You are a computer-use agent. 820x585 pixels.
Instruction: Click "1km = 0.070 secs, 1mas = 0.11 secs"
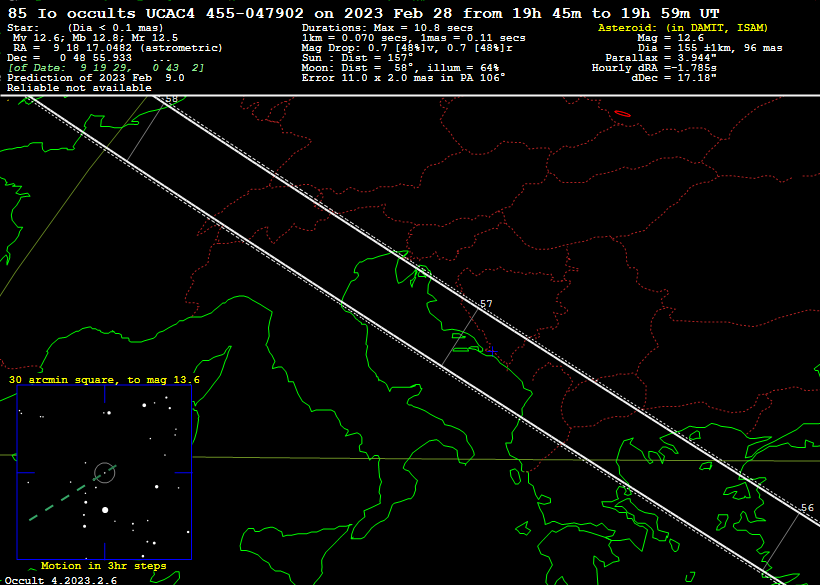tap(414, 38)
